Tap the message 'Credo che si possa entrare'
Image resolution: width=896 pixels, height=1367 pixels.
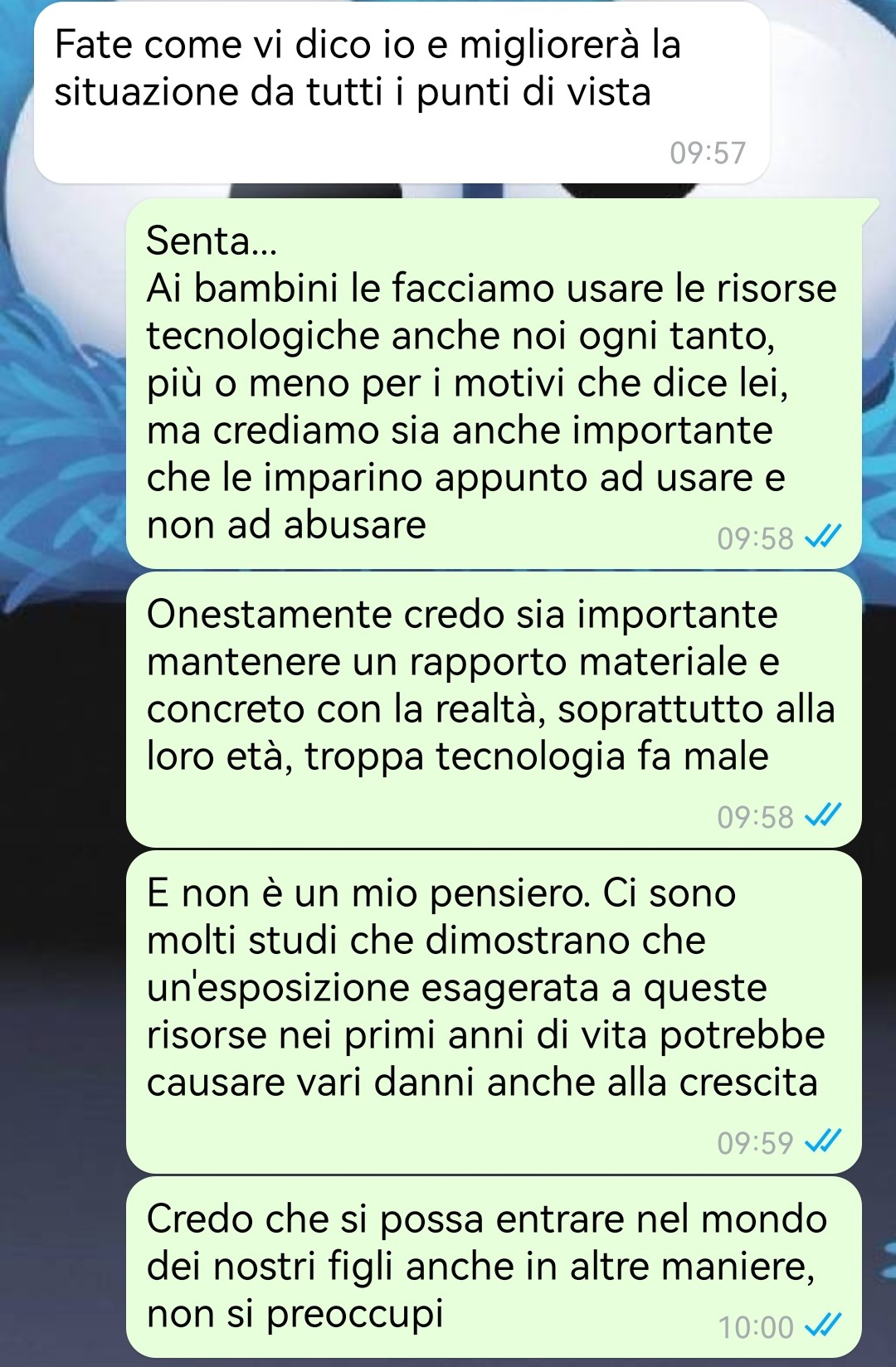tap(494, 1267)
